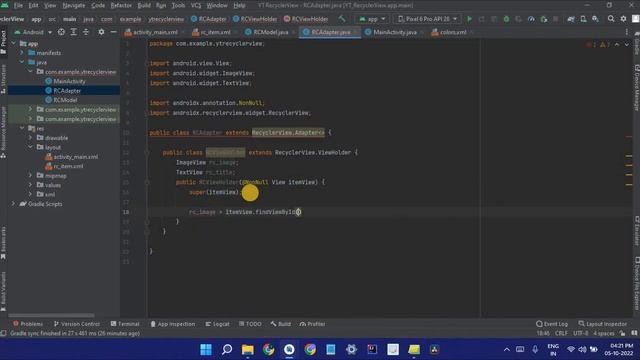Show hidden system tray icons chevron
Viewport: 640px width, 360px height.
pos(507,349)
